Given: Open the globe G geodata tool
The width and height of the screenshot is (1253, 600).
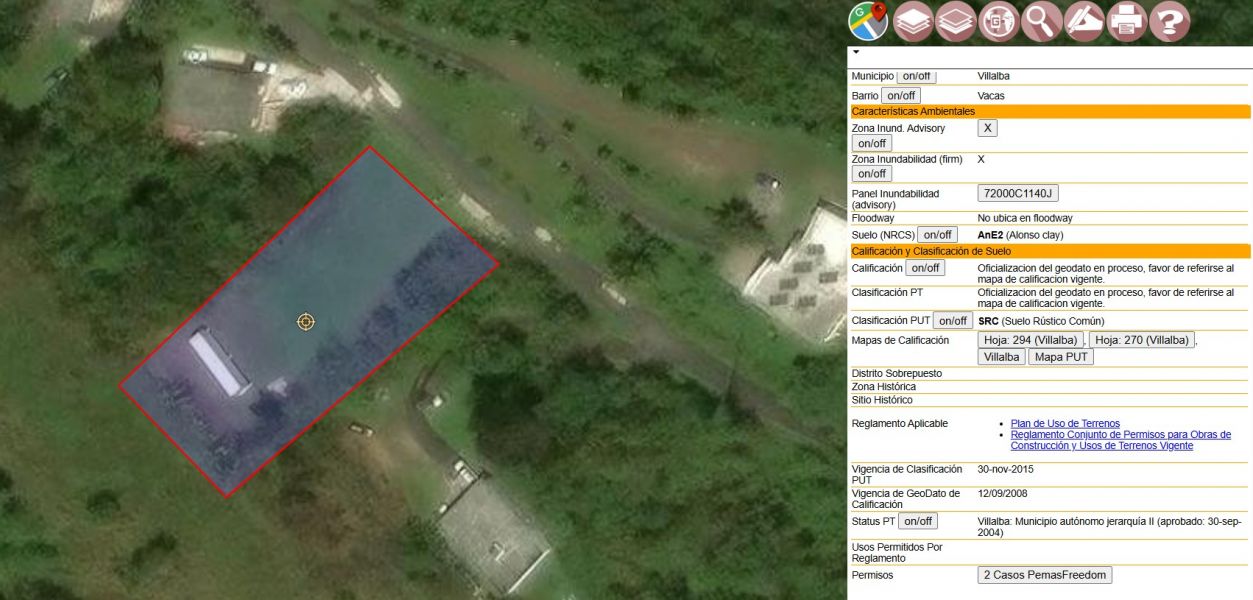Looking at the screenshot, I should [x=998, y=21].
